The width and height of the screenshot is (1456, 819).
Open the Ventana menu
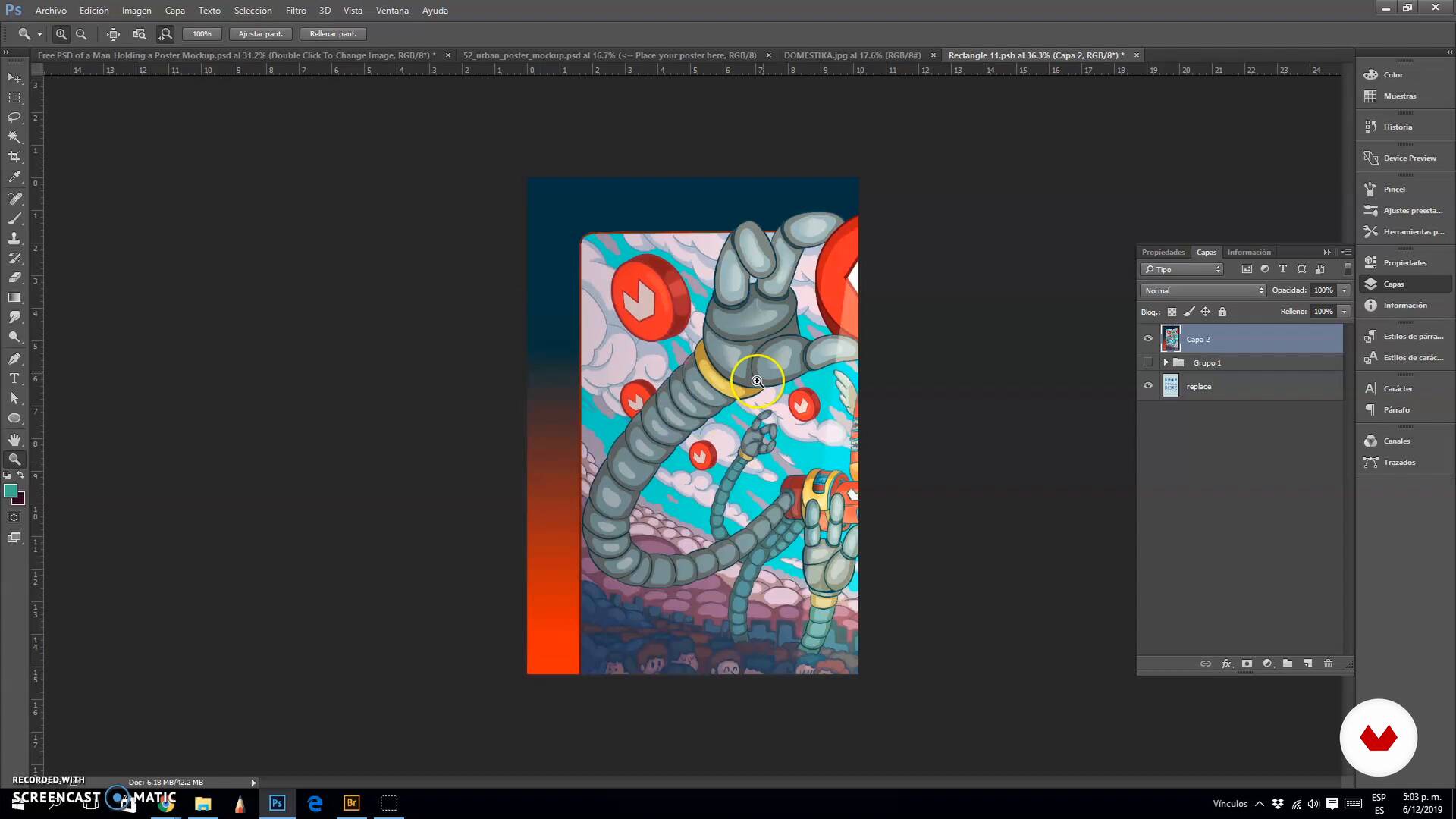392,11
